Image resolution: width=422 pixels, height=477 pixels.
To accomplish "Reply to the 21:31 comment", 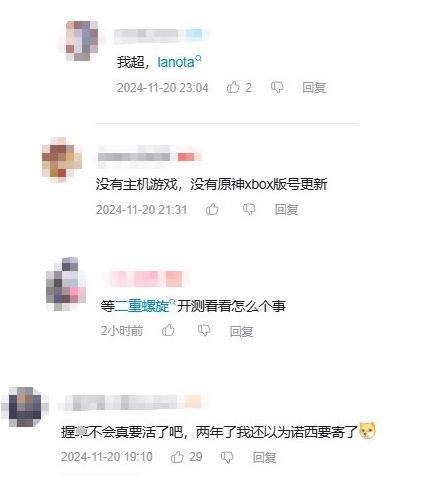I will coord(286,209).
